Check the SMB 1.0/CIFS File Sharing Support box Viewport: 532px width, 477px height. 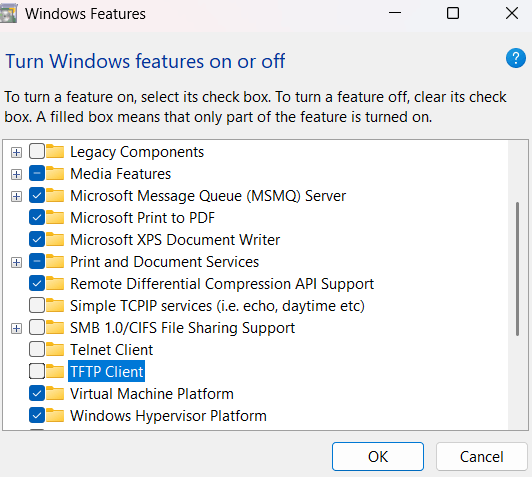[x=37, y=327]
